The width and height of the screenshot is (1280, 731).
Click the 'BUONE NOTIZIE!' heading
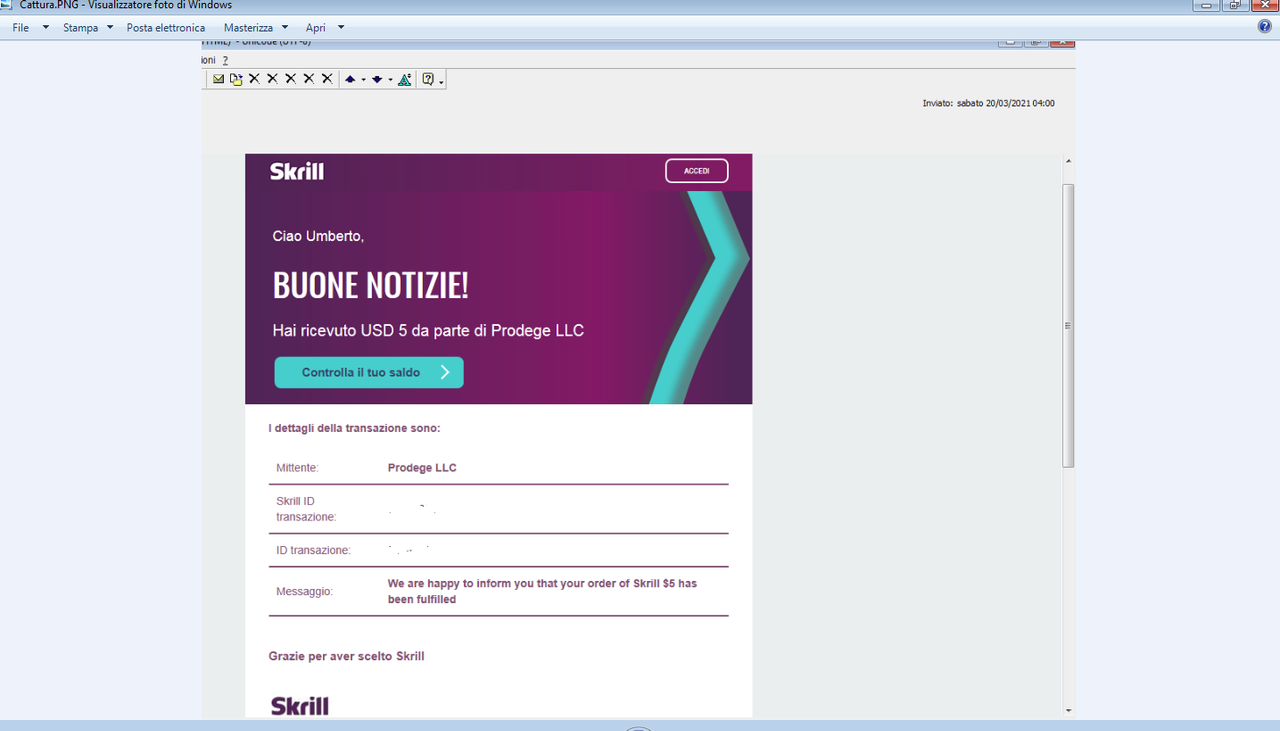[x=371, y=286]
